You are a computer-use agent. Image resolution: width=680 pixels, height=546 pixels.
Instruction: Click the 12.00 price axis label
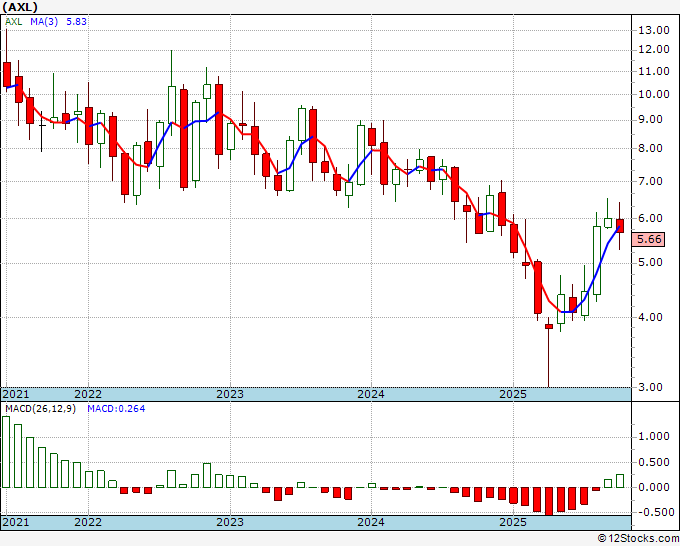point(654,49)
